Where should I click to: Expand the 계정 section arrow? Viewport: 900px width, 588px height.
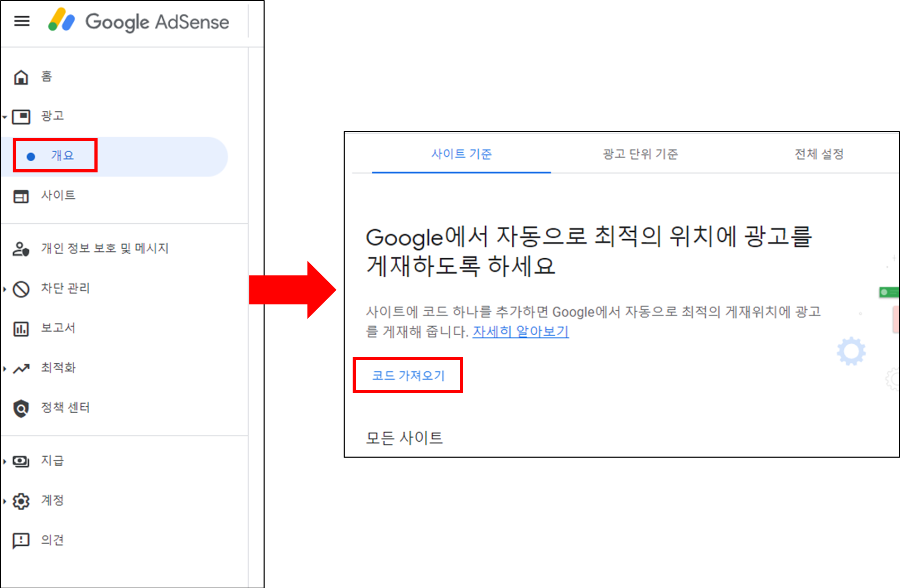pos(5,501)
